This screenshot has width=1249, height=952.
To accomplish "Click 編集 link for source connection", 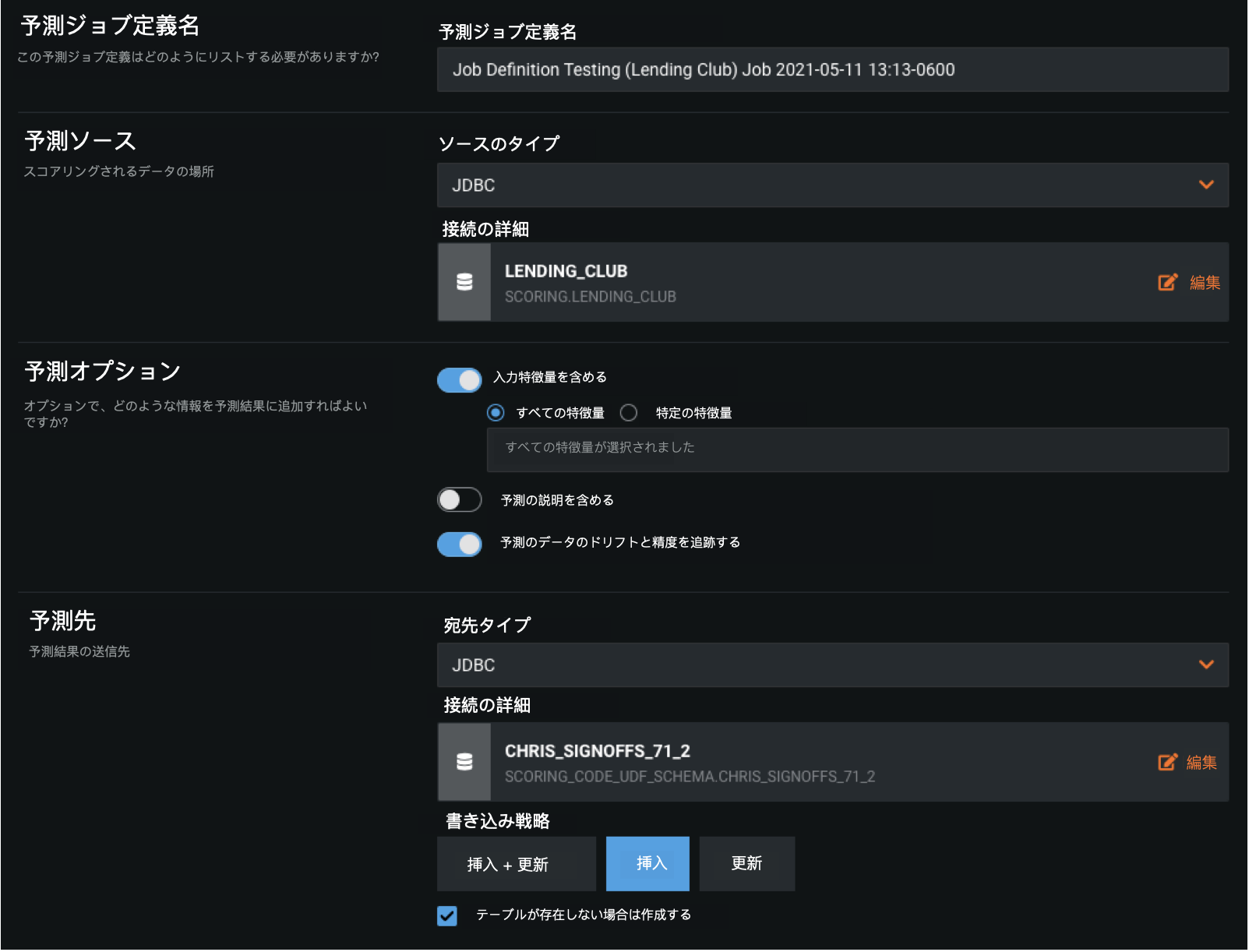I will point(1205,283).
